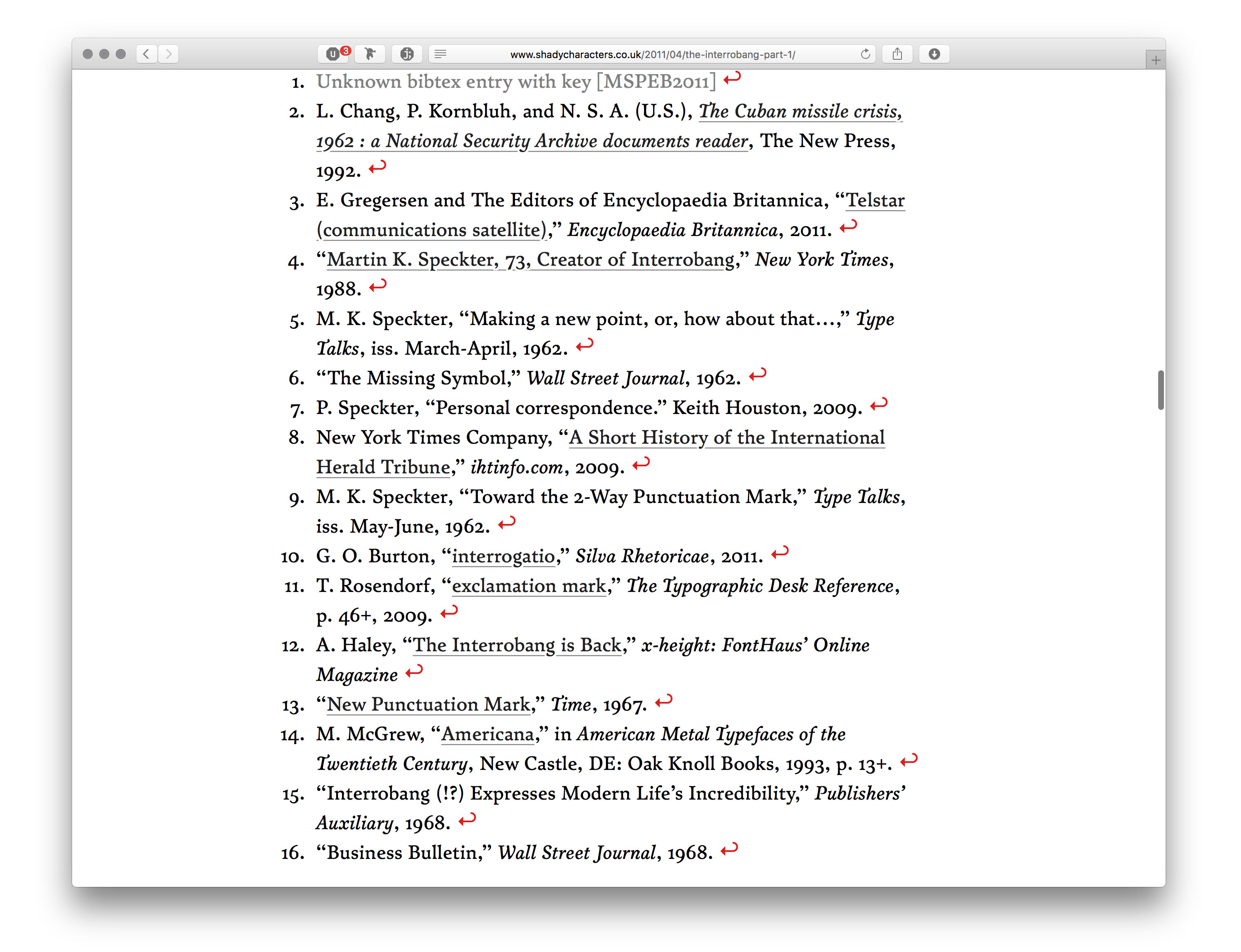The height and width of the screenshot is (952, 1241).
Task: Click the return arrow after footnote 16
Action: 729,849
